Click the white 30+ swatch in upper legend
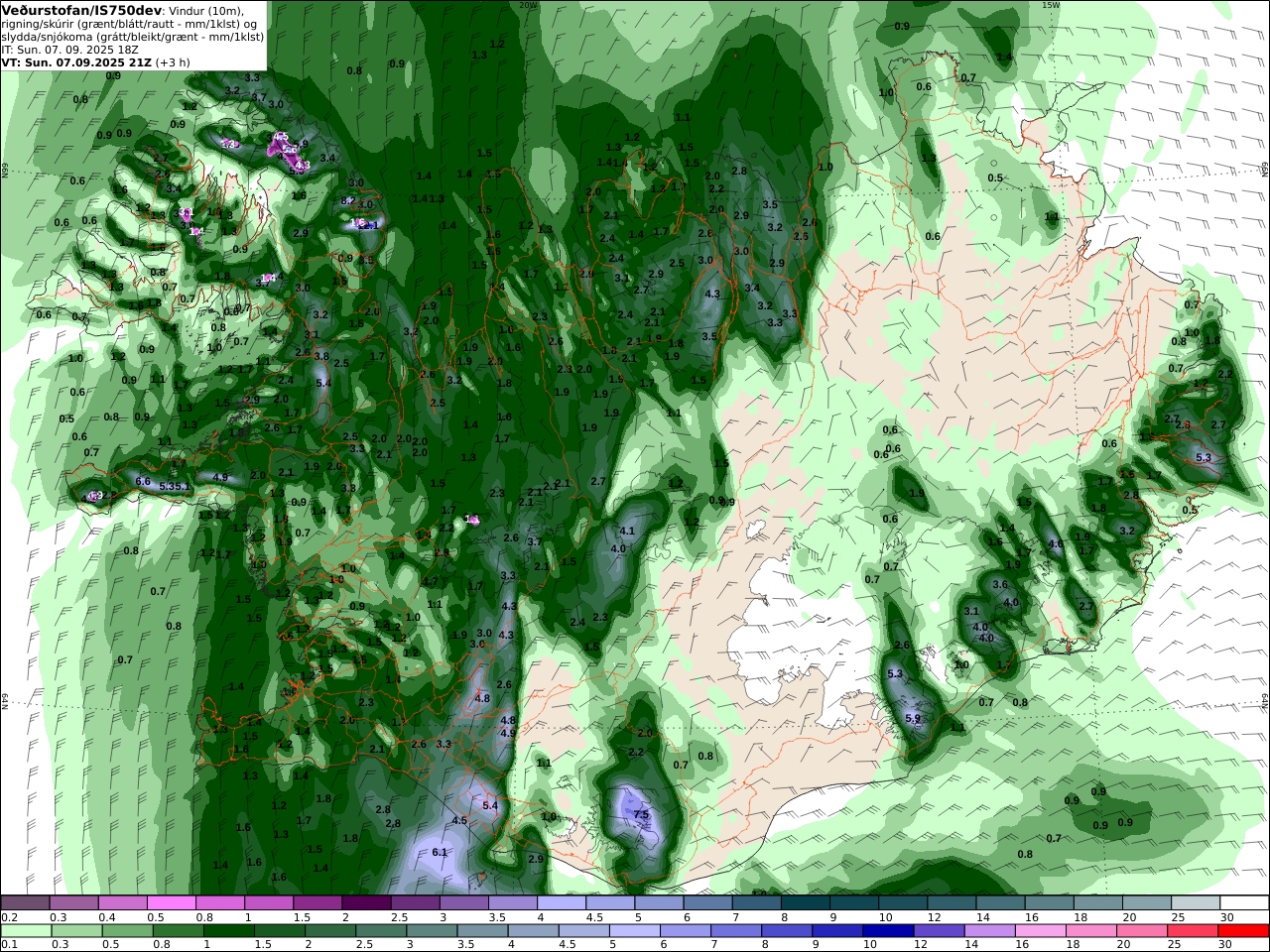 click(x=1243, y=903)
